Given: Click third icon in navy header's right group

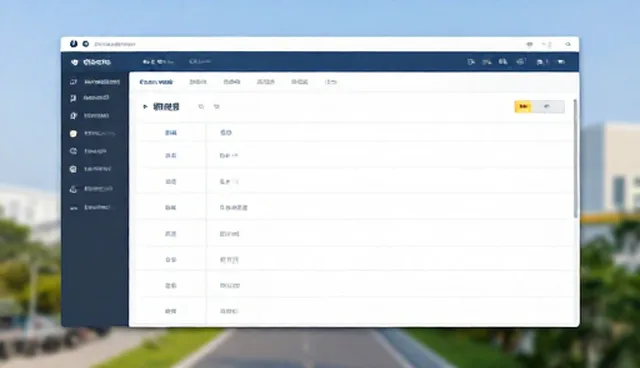Looking at the screenshot, I should click(503, 62).
